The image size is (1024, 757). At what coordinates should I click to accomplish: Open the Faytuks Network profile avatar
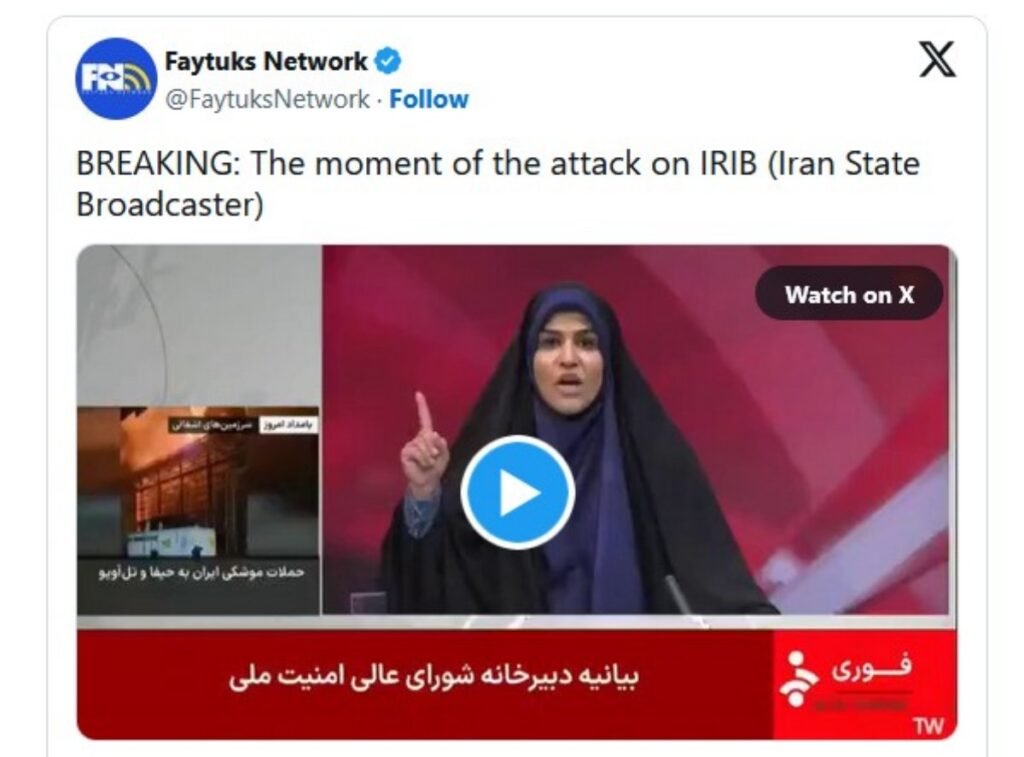point(116,78)
